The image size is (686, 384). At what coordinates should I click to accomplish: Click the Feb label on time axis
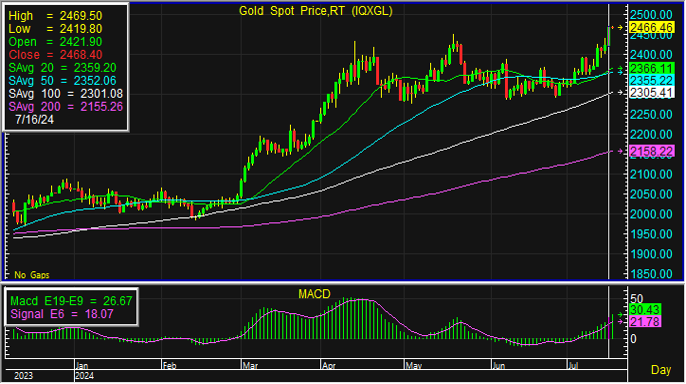point(169,365)
